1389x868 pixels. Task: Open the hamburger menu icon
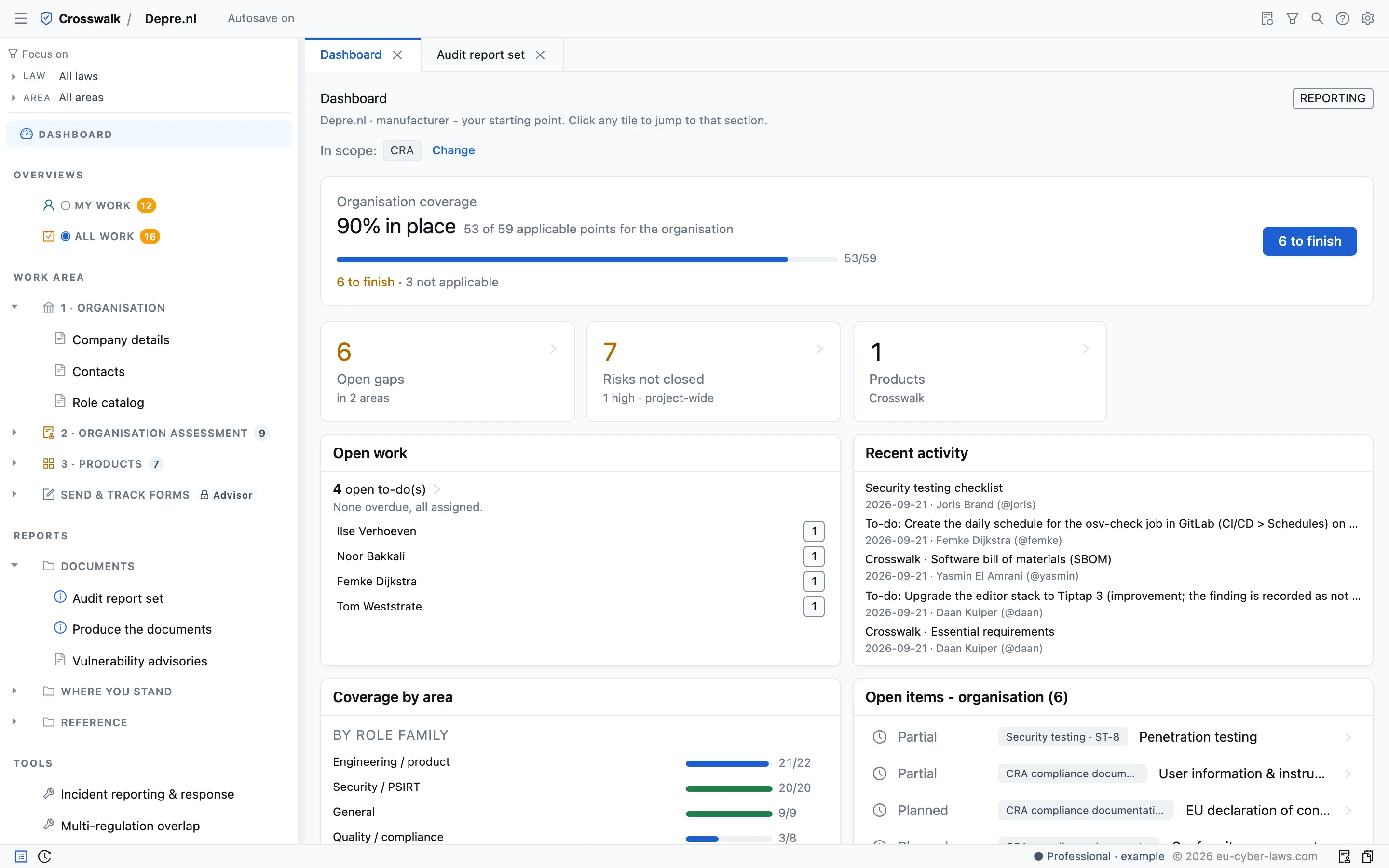(21, 18)
